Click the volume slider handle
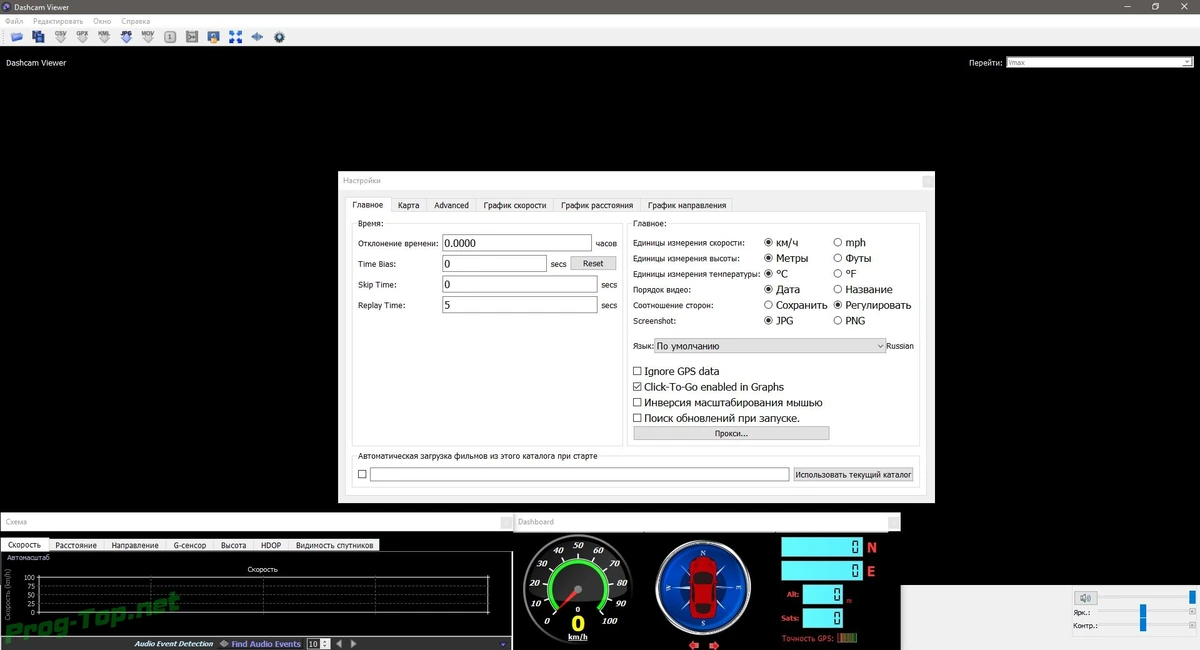This screenshot has width=1200, height=650. point(1192,597)
